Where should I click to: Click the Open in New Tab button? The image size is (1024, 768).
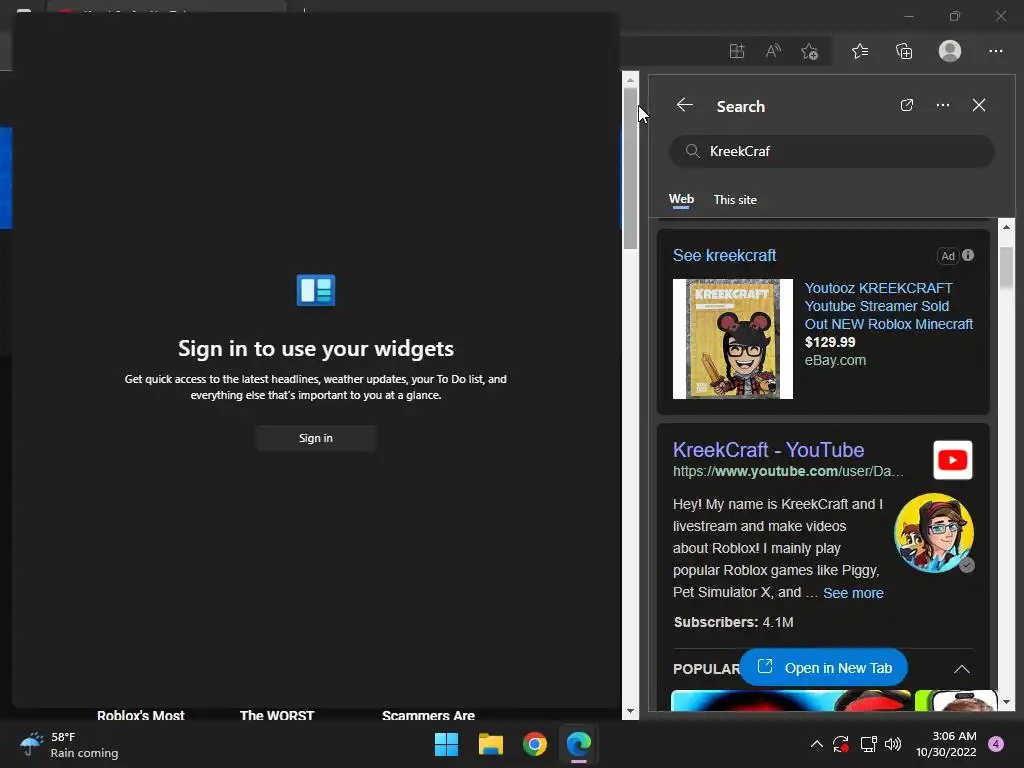(x=824, y=668)
